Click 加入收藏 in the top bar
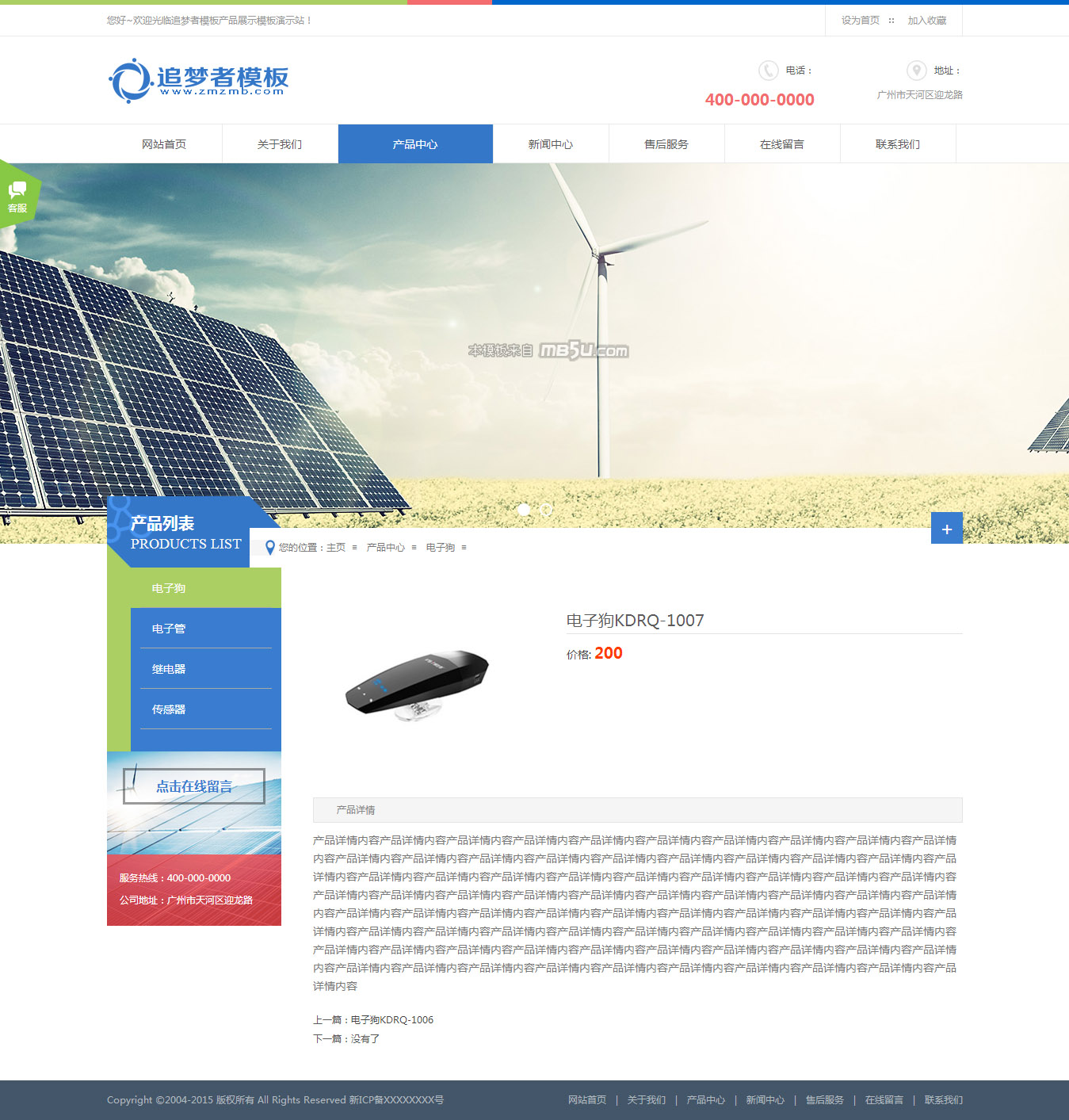This screenshot has width=1069, height=1120. click(x=926, y=21)
